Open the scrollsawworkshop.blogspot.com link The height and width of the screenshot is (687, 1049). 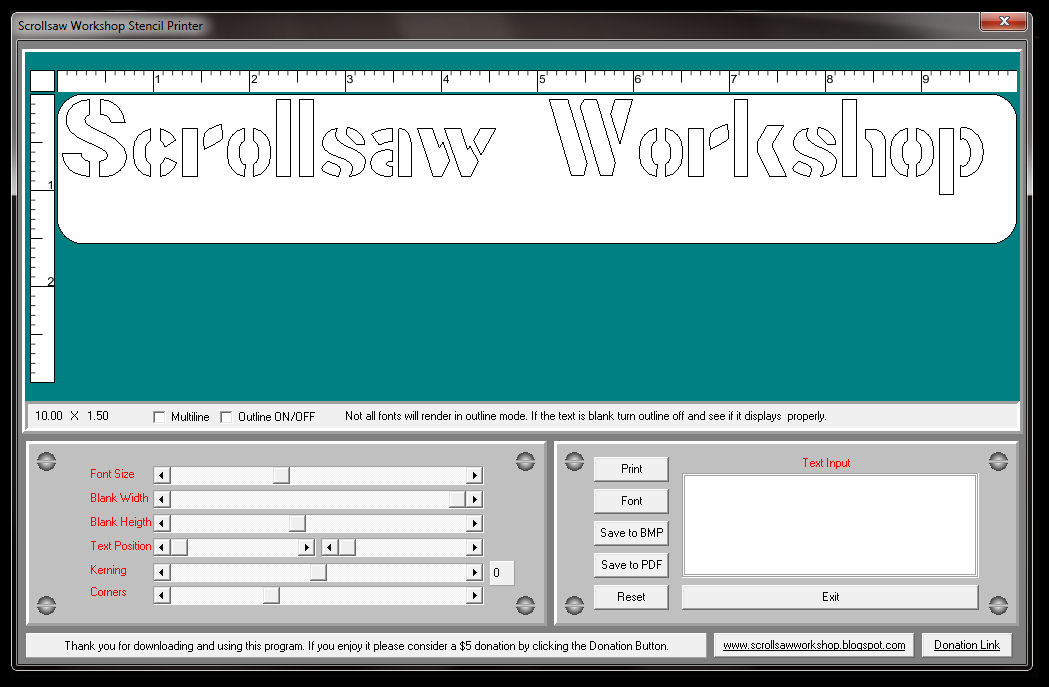coord(813,645)
